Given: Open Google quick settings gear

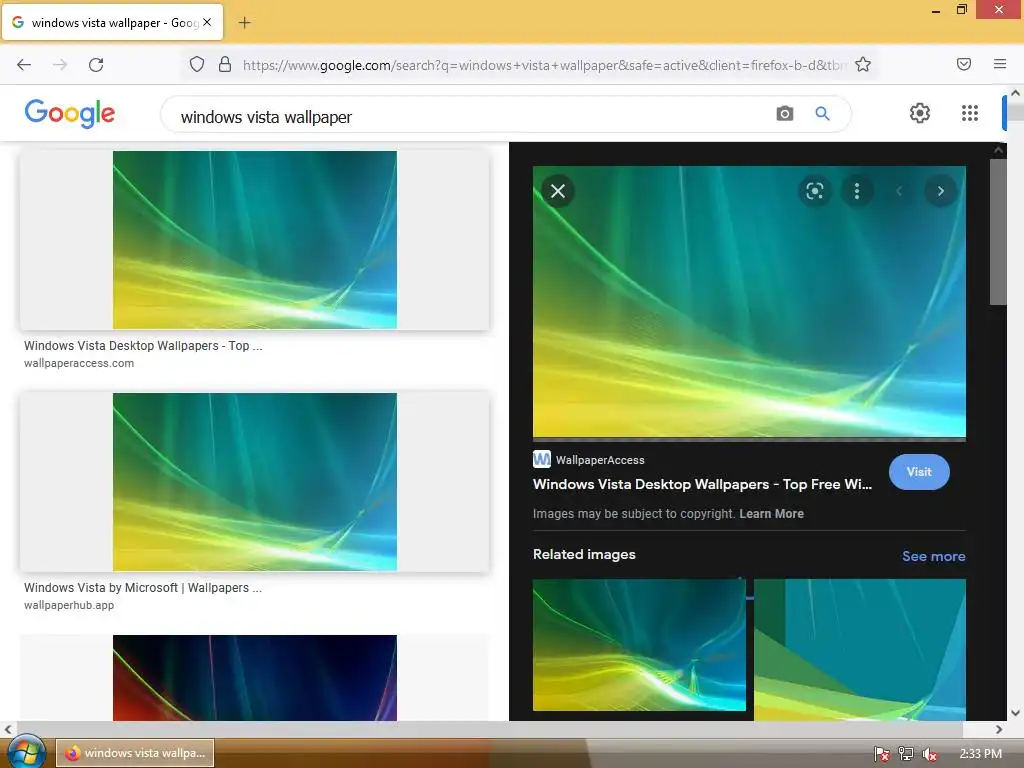Looking at the screenshot, I should [x=920, y=113].
